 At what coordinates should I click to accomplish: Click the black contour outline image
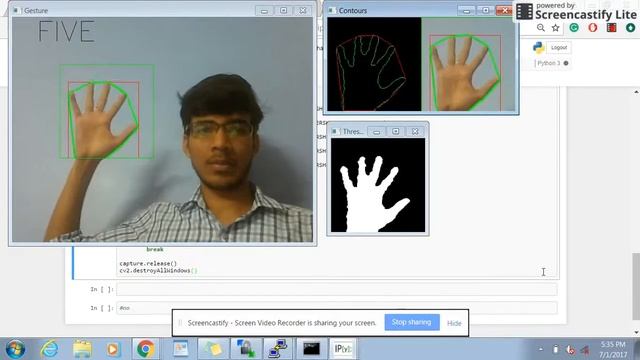click(x=374, y=64)
